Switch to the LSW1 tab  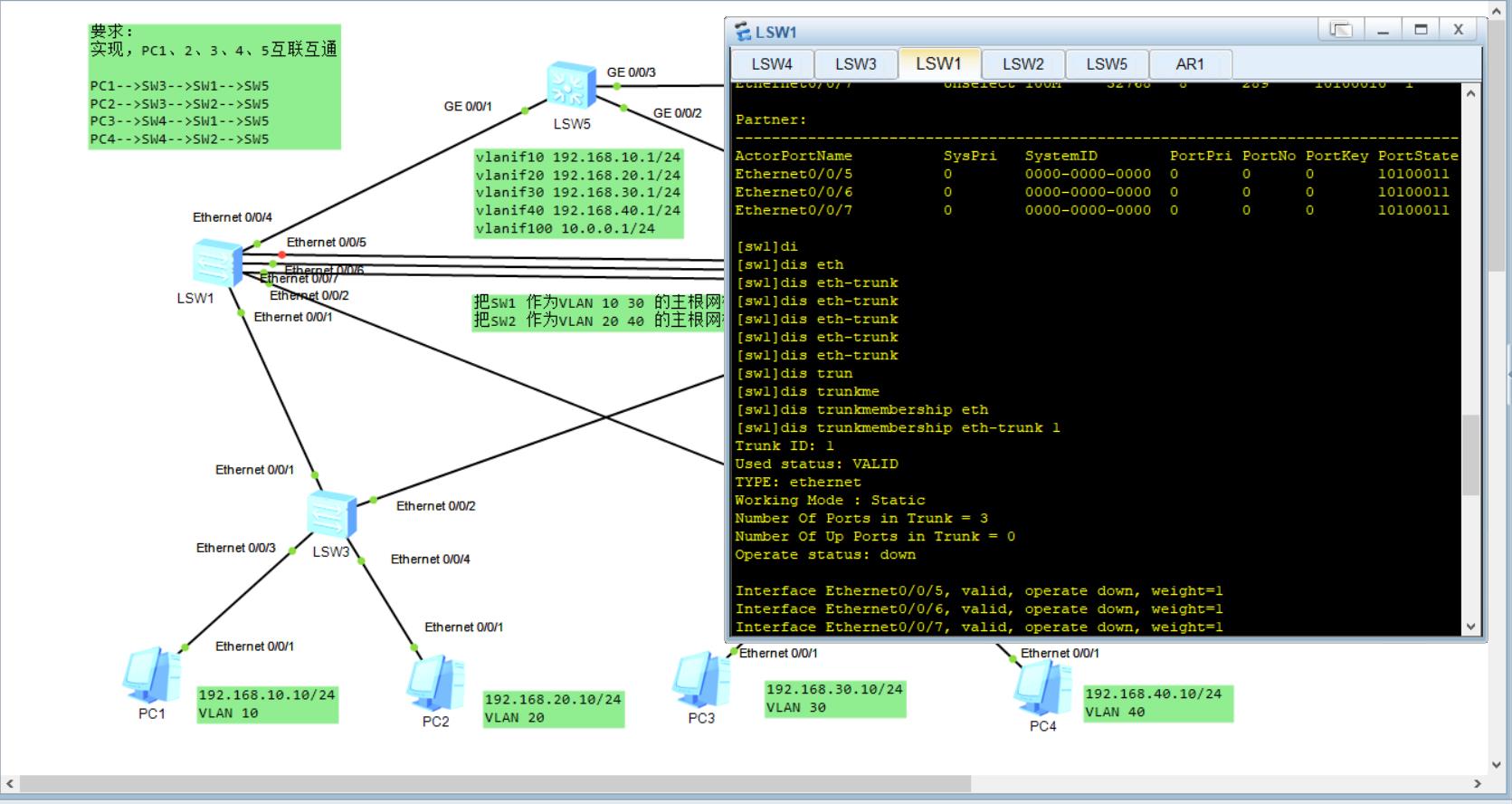coord(938,63)
